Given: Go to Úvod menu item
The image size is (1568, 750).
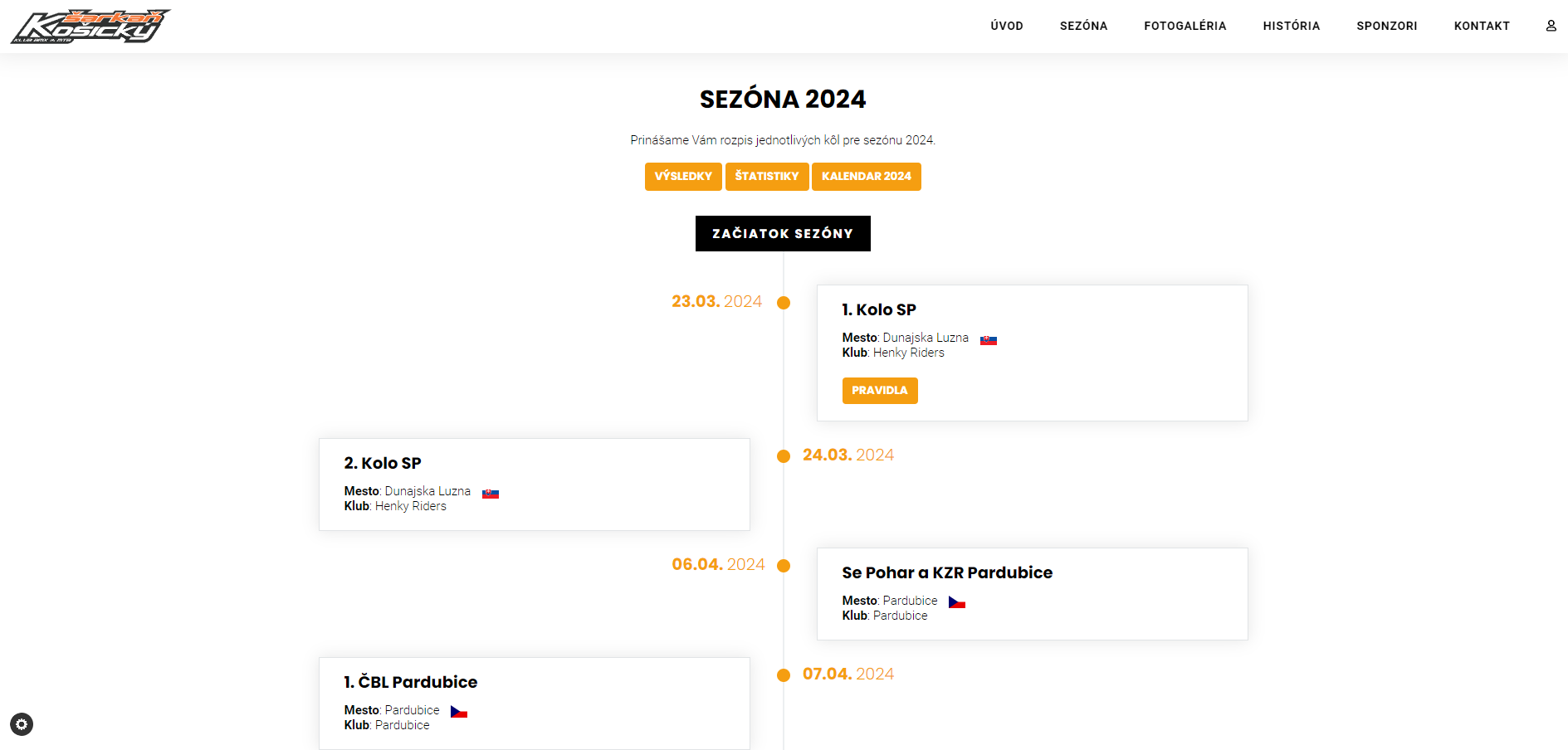Looking at the screenshot, I should [1006, 26].
